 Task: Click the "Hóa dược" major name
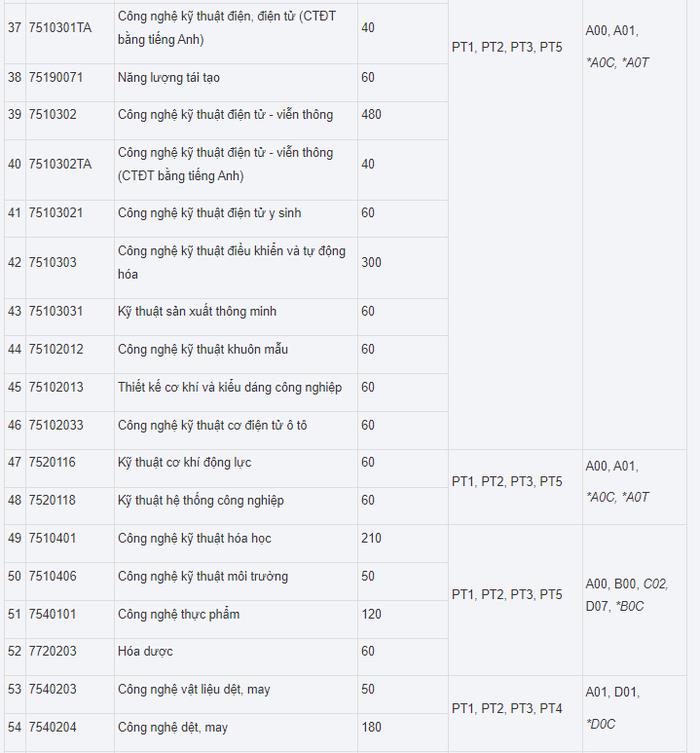coord(145,651)
